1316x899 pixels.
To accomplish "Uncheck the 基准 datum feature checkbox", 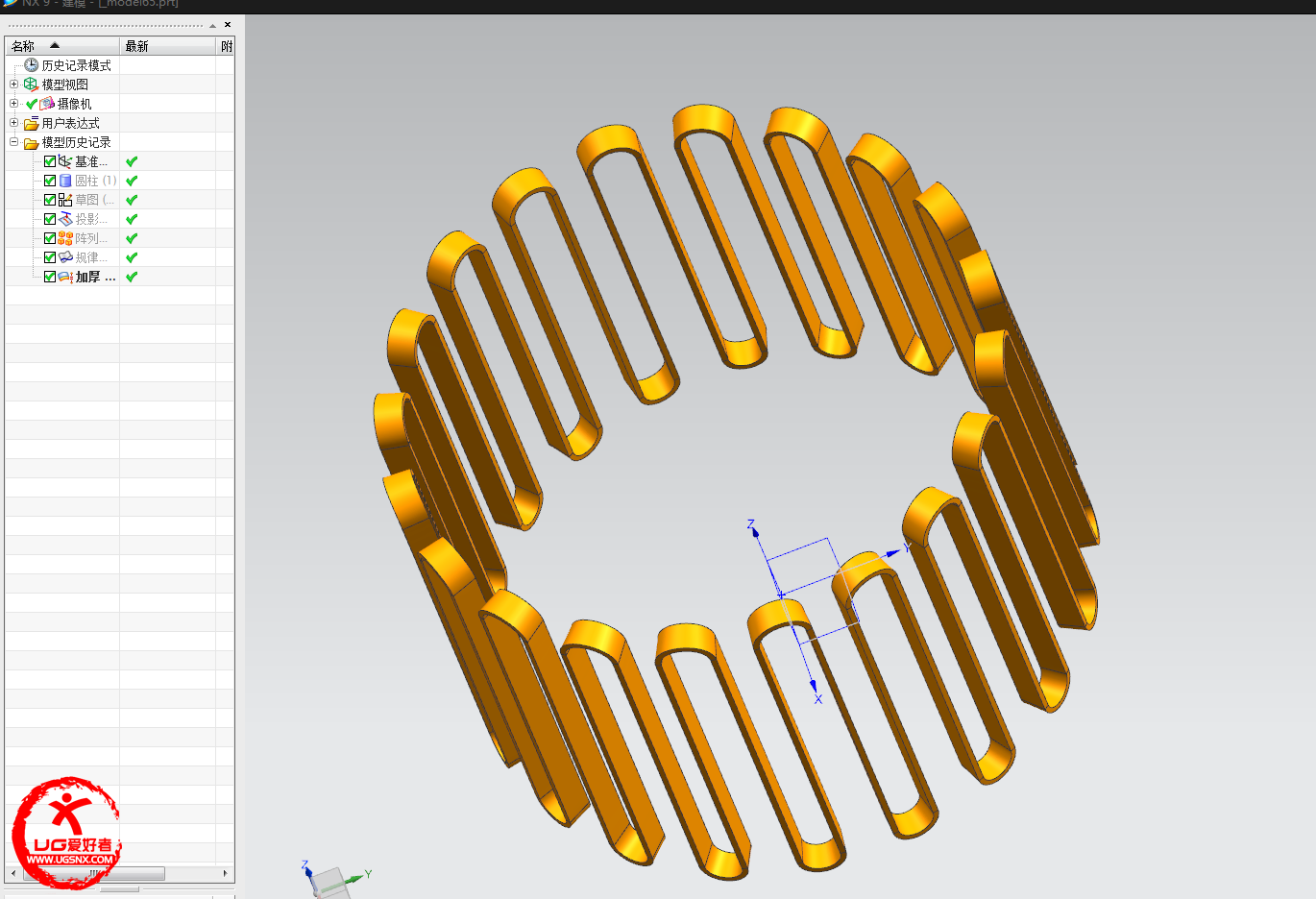I will (x=50, y=161).
